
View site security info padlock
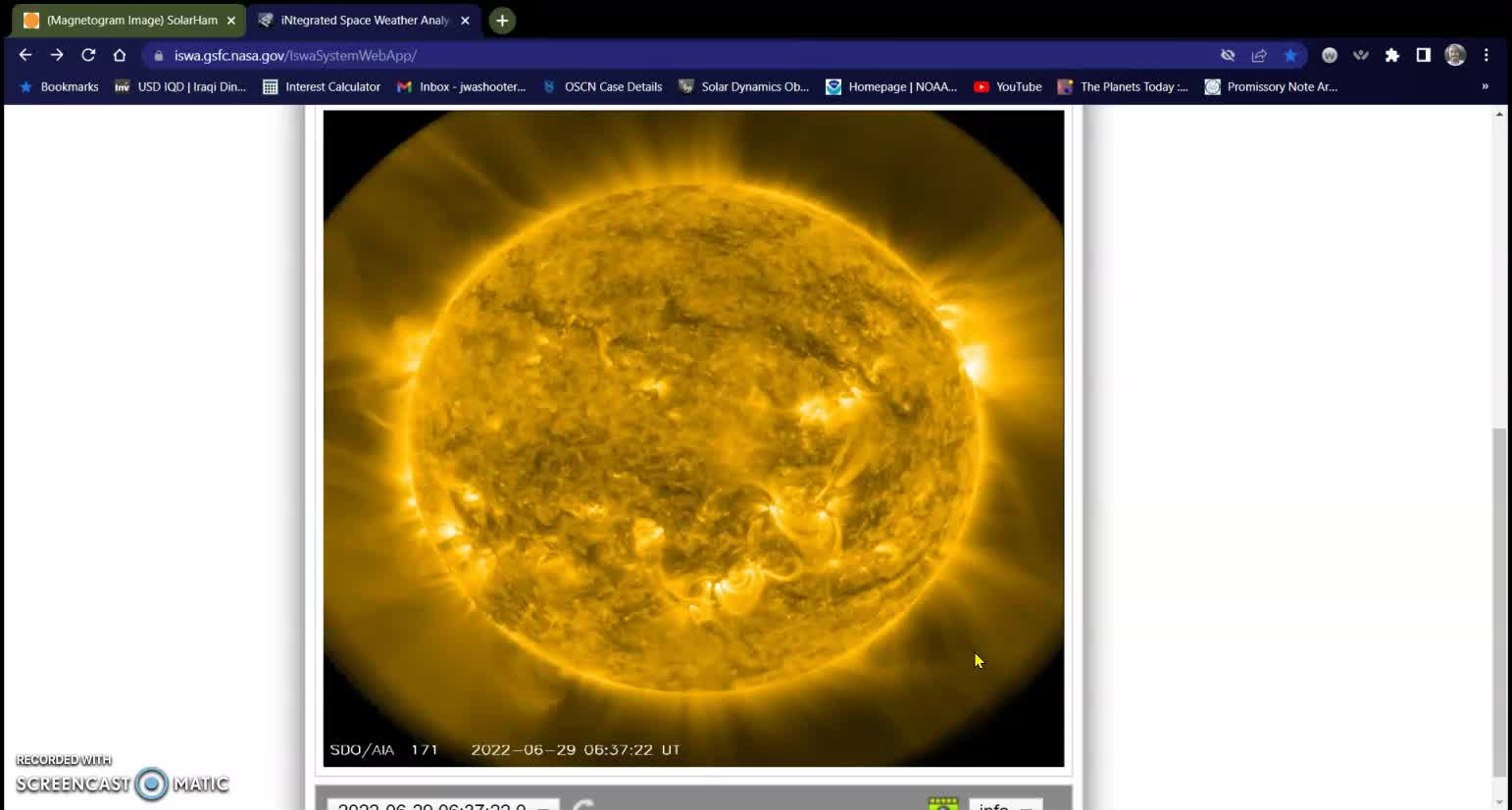click(x=159, y=56)
